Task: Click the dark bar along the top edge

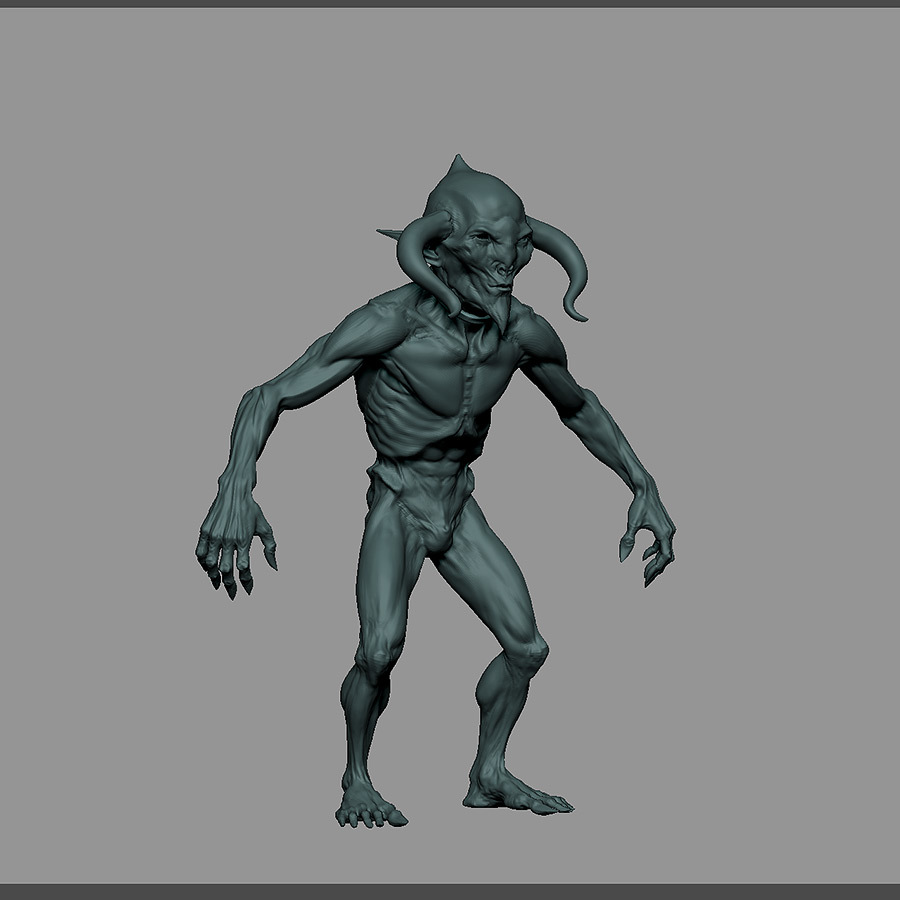Action: (450, 4)
